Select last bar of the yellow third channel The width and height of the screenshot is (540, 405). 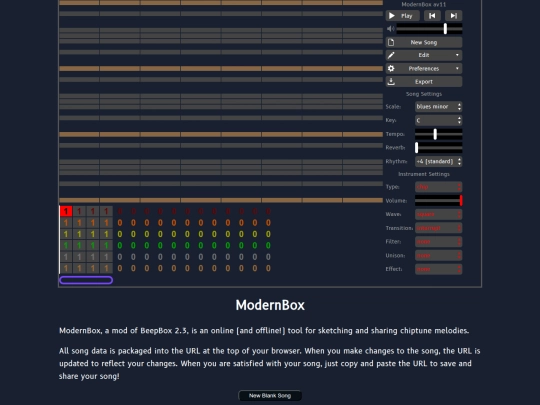pyautogui.click(x=268, y=234)
